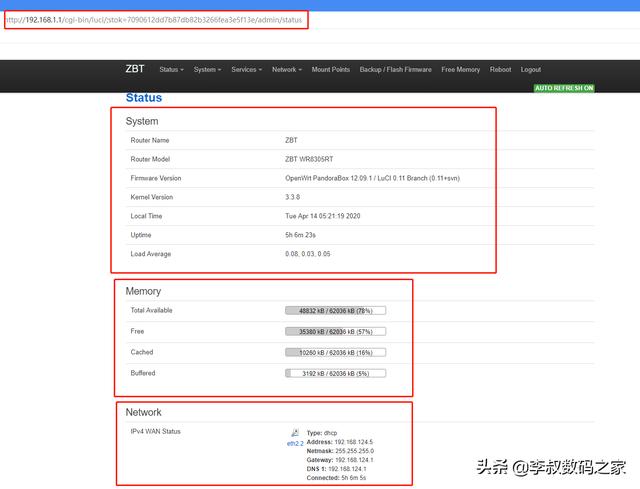
Task: Choose Reboot in the navigation bar
Action: (500, 69)
